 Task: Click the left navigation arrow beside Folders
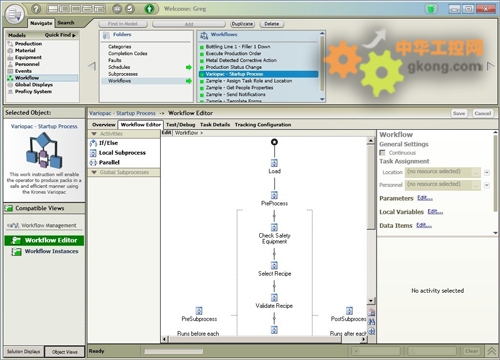(92, 66)
